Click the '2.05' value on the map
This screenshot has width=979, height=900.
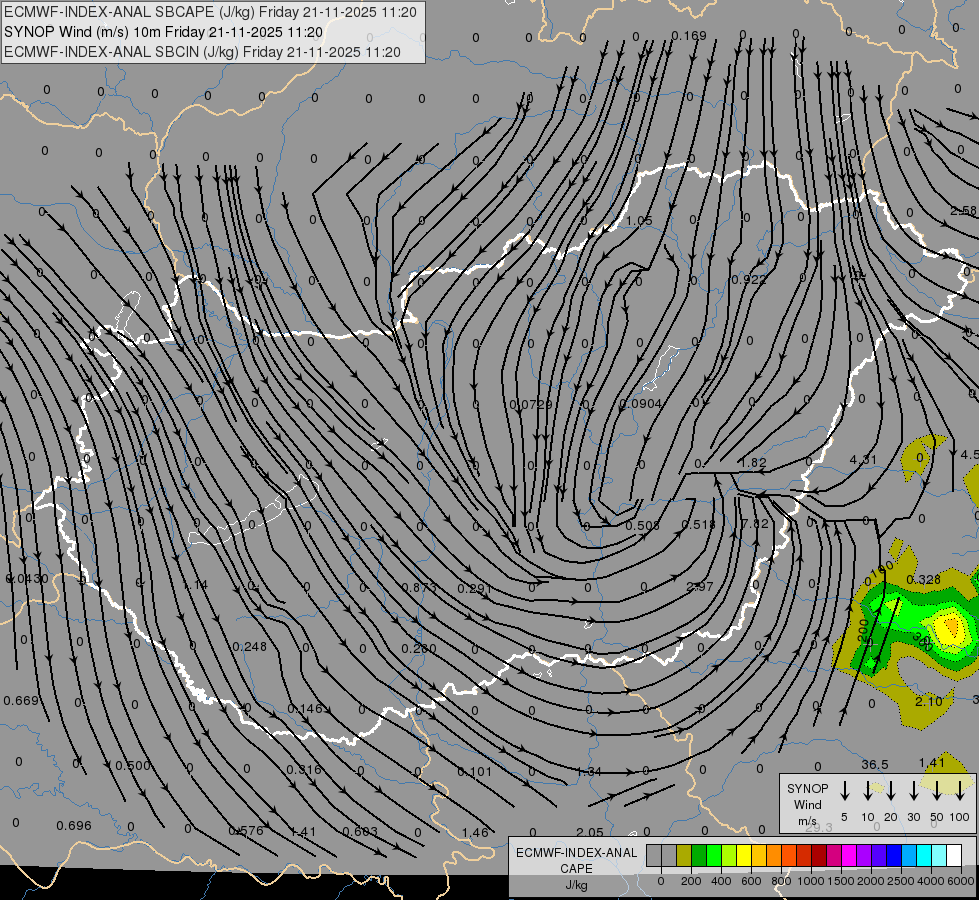pos(589,832)
